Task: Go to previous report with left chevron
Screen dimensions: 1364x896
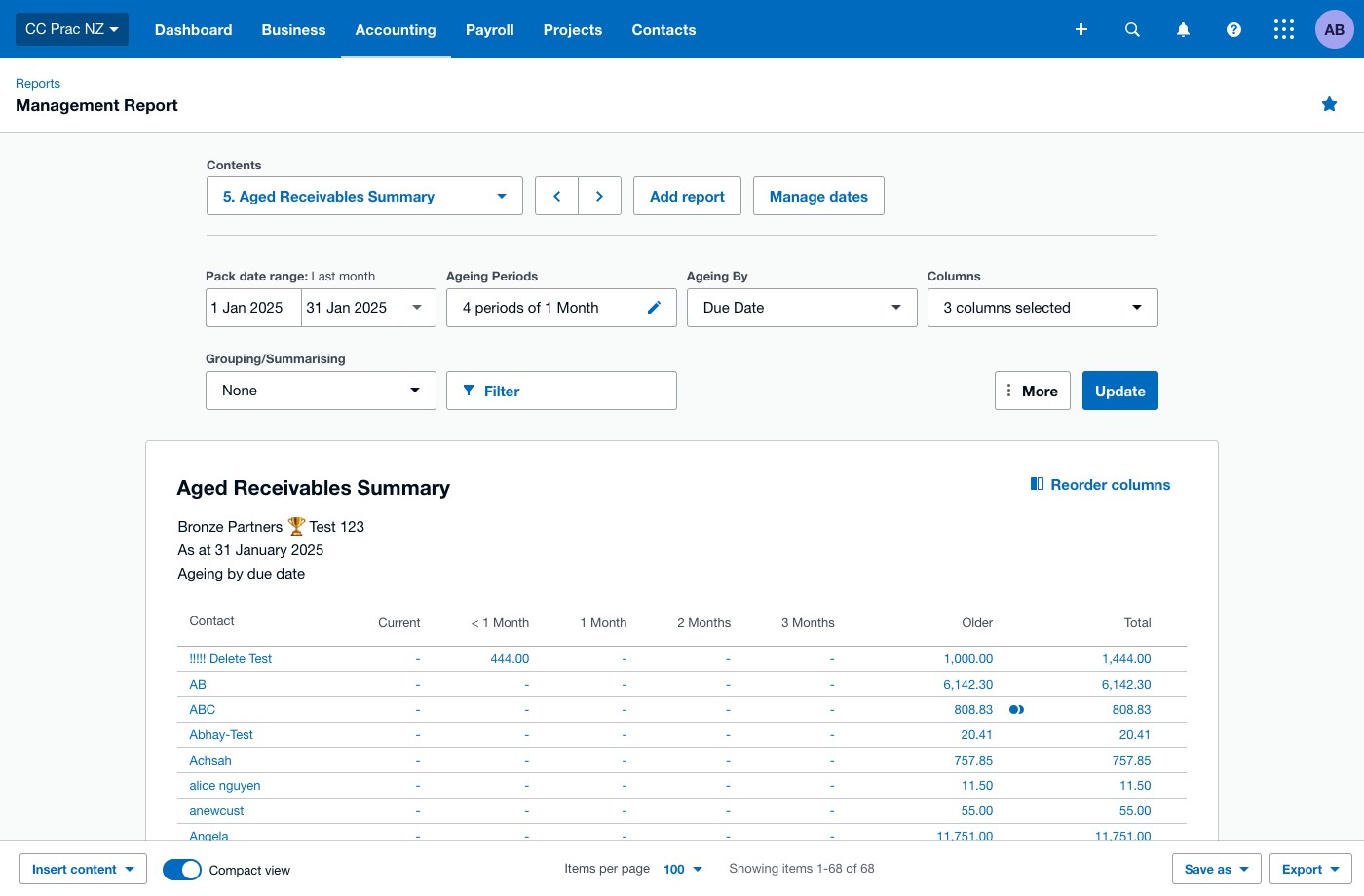Action: 557,196
